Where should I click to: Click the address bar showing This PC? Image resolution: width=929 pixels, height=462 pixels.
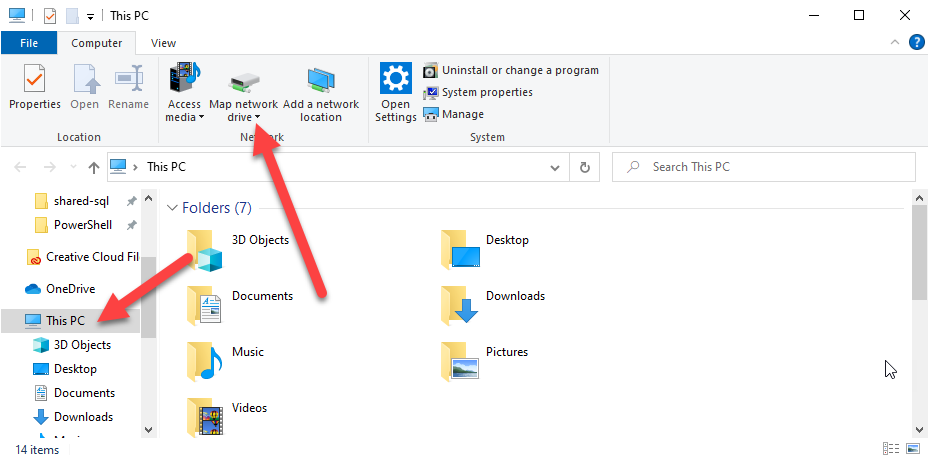click(x=338, y=167)
